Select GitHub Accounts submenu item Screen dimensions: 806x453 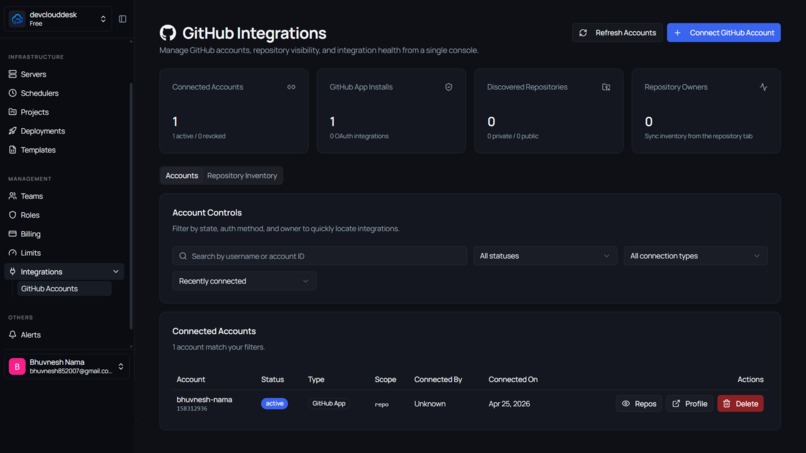click(x=64, y=288)
